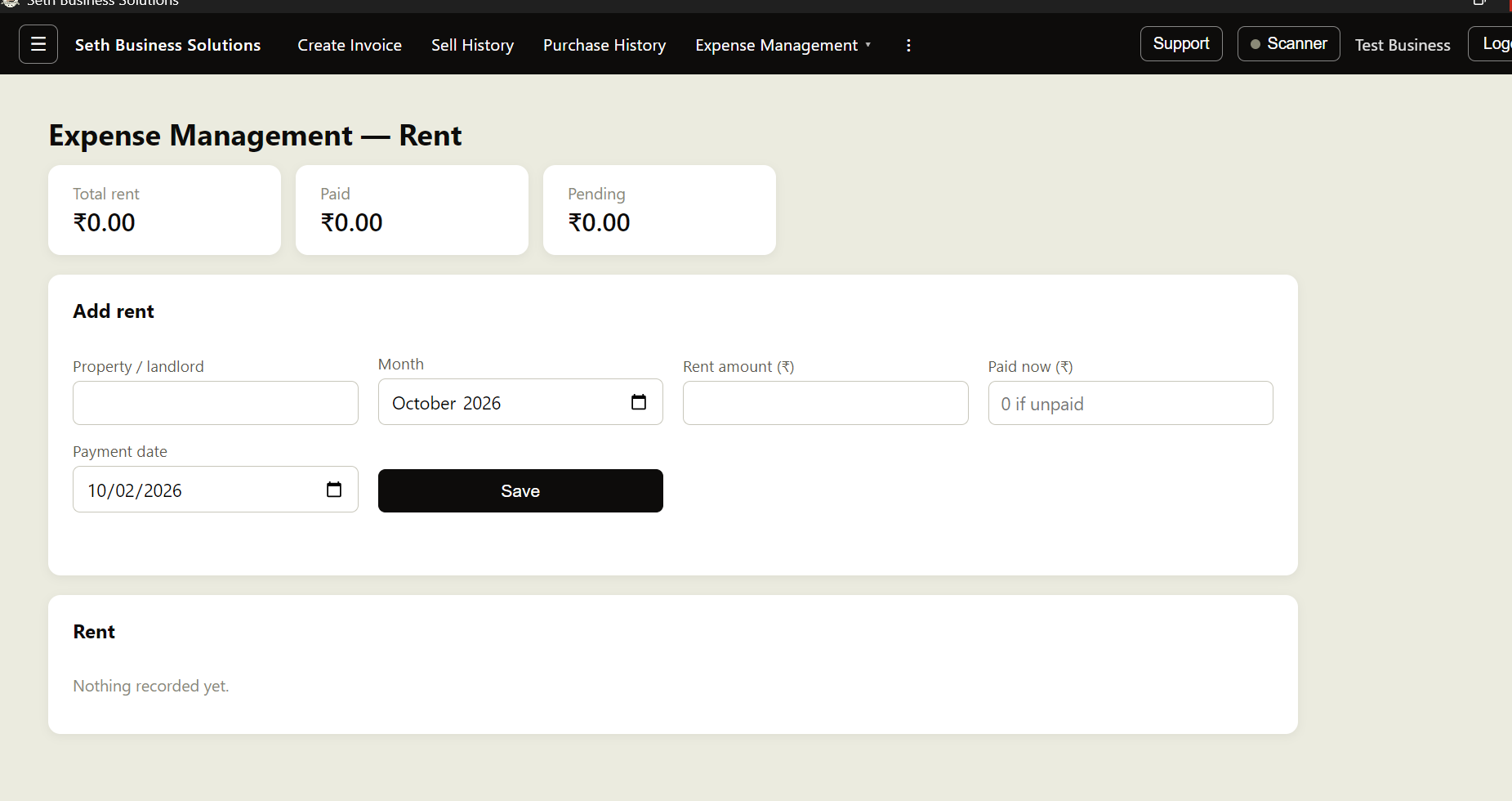Click the Pending summary card
Viewport: 1512px width, 801px height.
coord(659,210)
